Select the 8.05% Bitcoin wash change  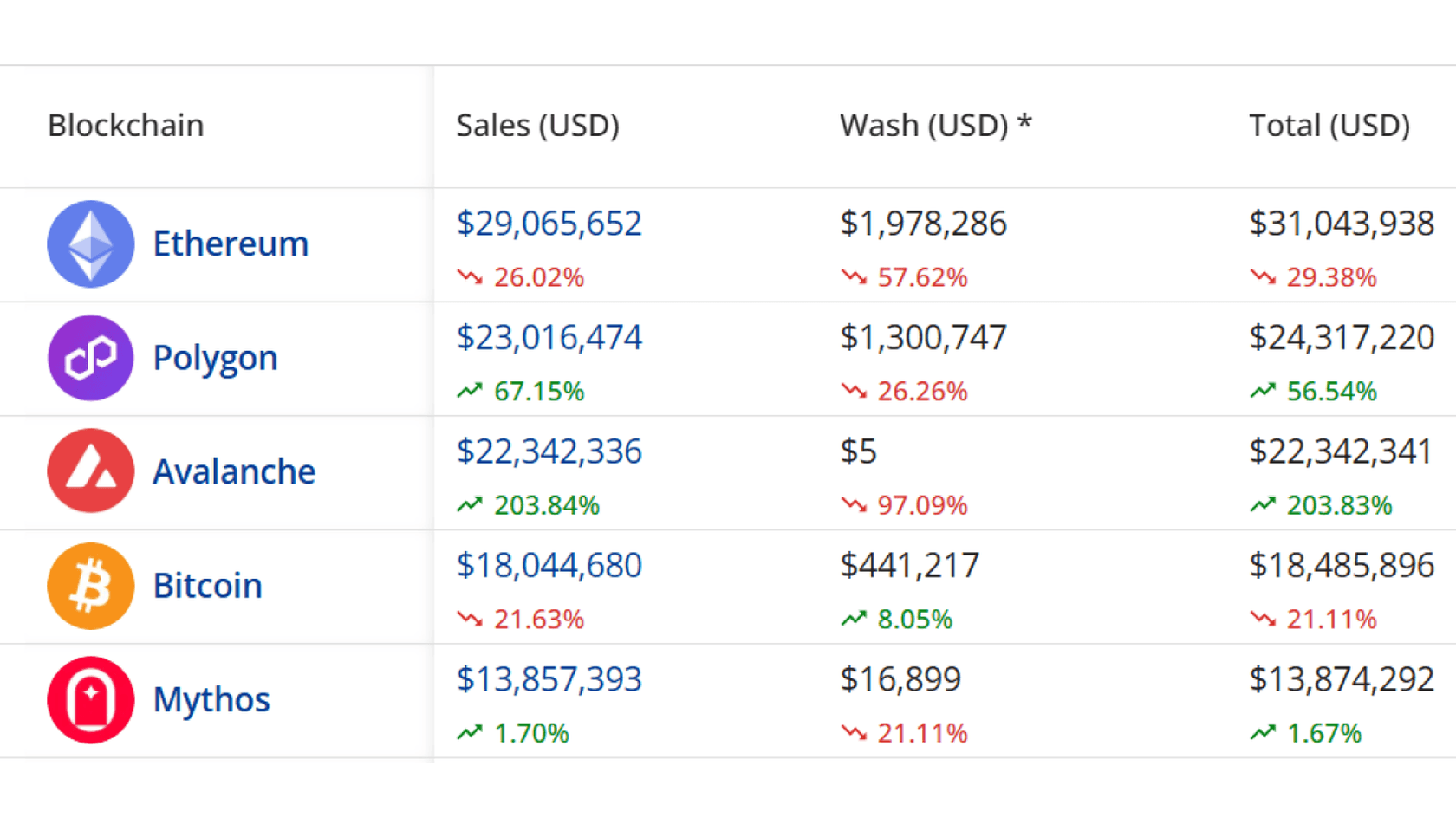(x=914, y=620)
